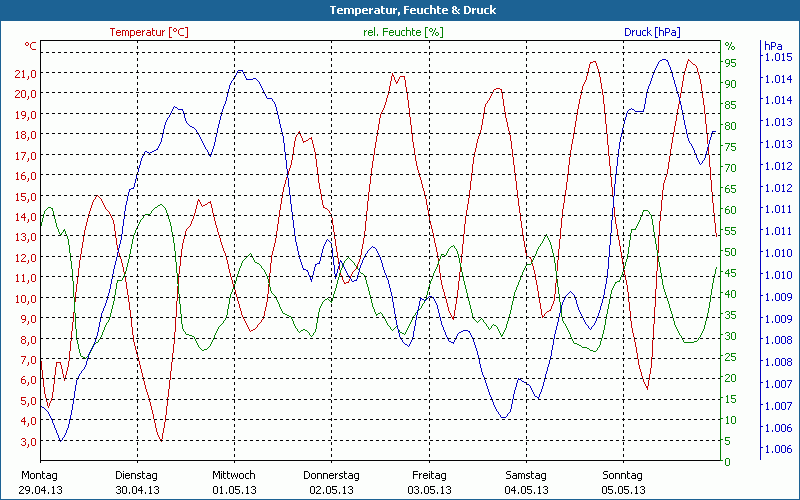Click the % unit label on humidity axis
This screenshot has height=500, width=800.
coord(730,46)
